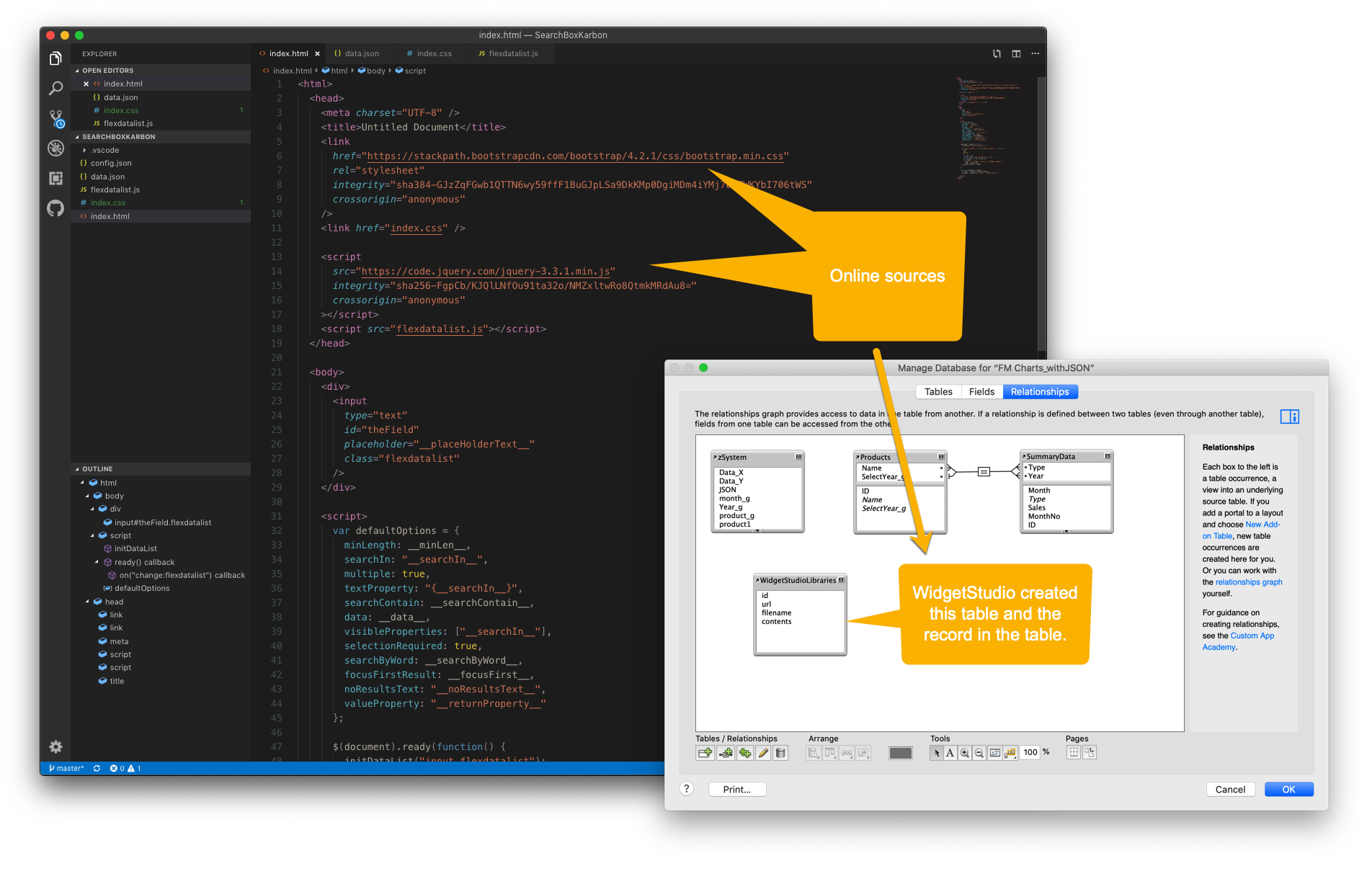The height and width of the screenshot is (874, 1372).
Task: Toggle collapse button on Products table
Action: click(941, 457)
